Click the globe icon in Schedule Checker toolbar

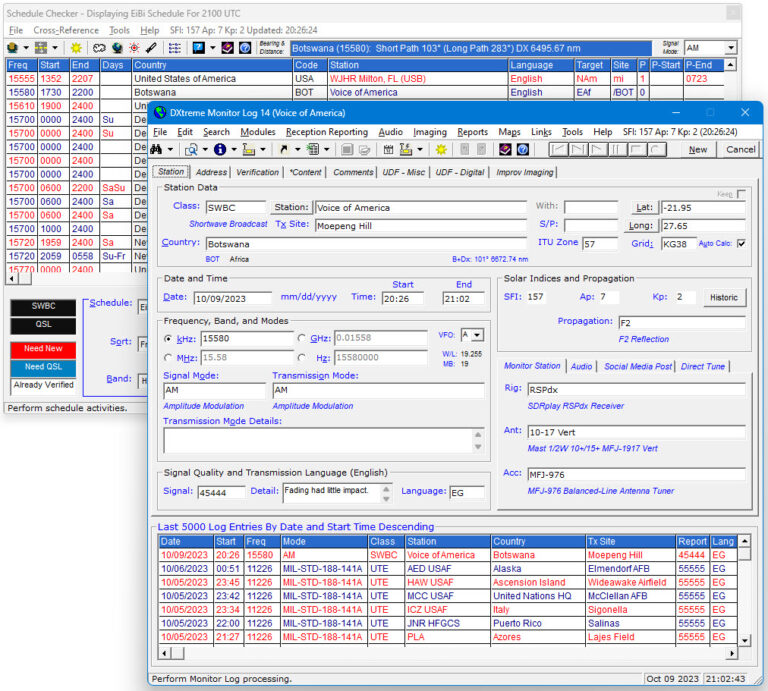click(116, 48)
